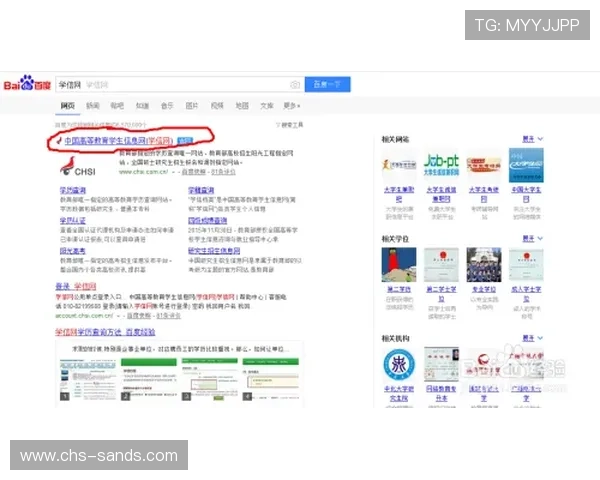Switch to the 文库 tab
This screenshot has width=600, height=480.
point(267,106)
